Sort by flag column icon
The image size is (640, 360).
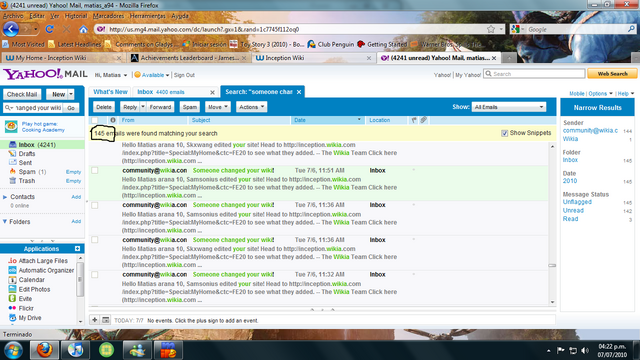[414, 120]
